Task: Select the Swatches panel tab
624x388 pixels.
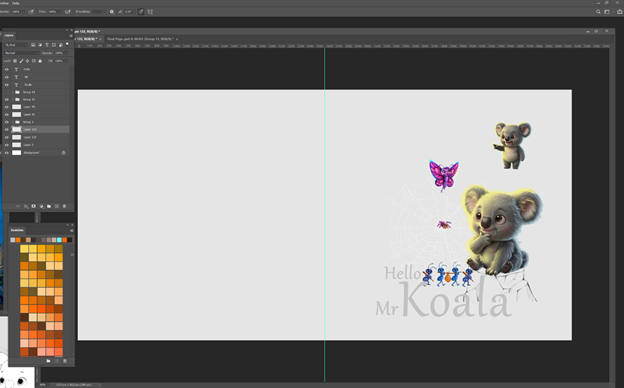Action: coord(17,230)
